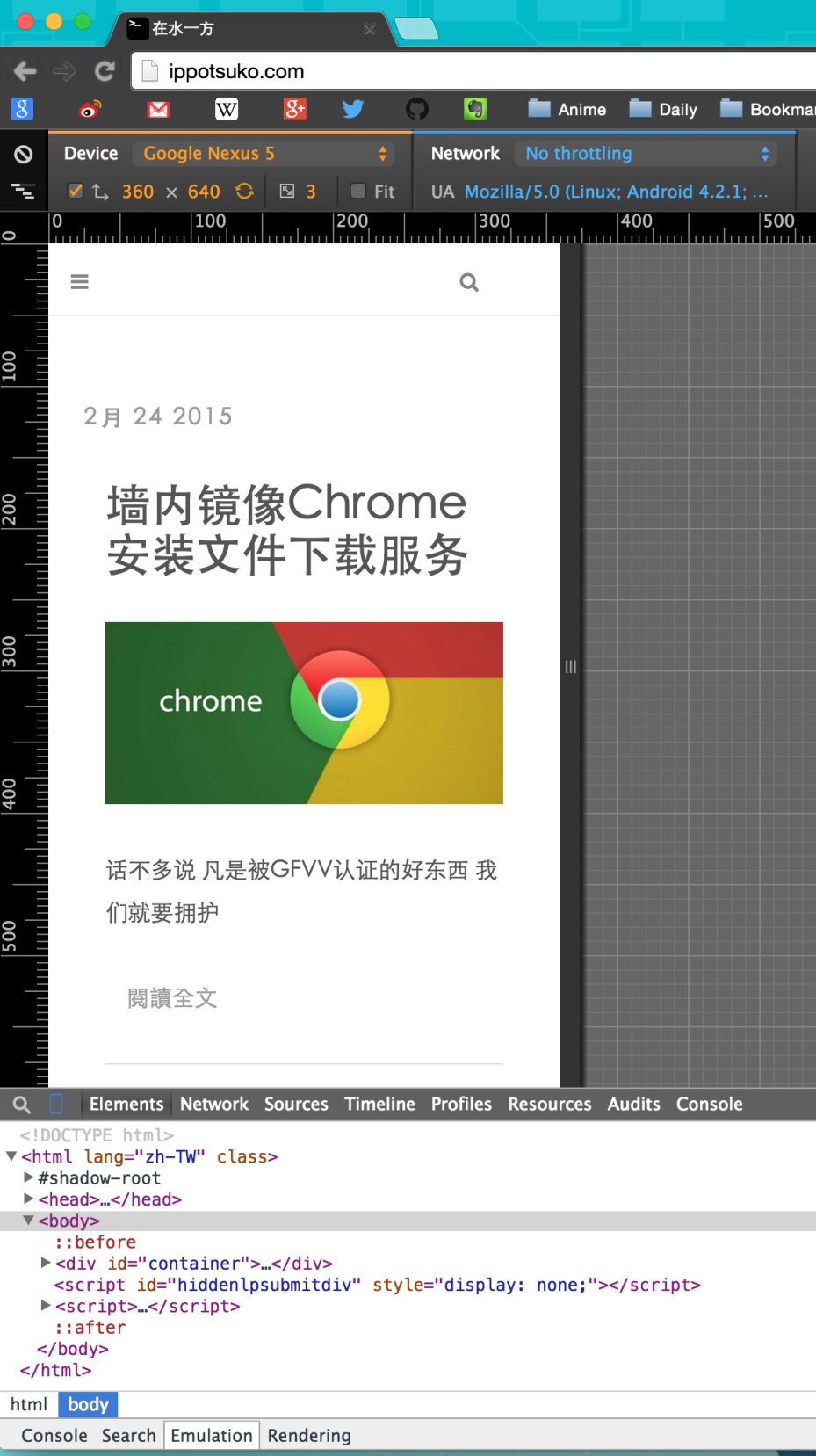
Task: Open the 墙内镜像Chrome article title link
Action: click(x=287, y=529)
